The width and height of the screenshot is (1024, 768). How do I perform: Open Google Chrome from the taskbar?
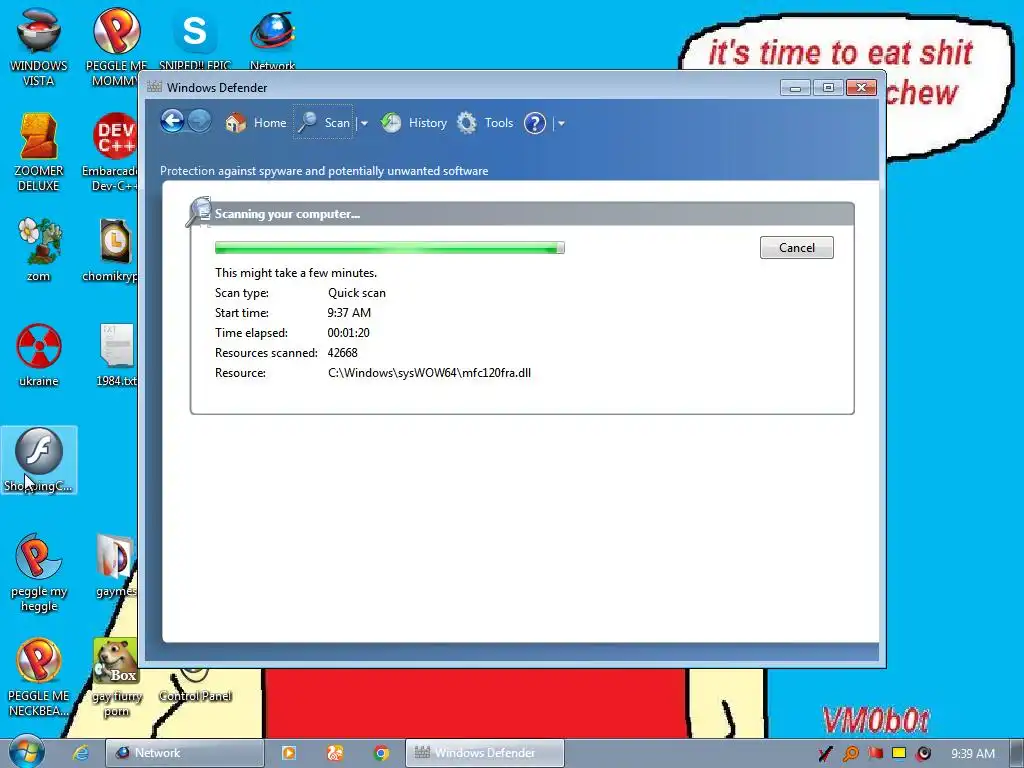tap(381, 753)
